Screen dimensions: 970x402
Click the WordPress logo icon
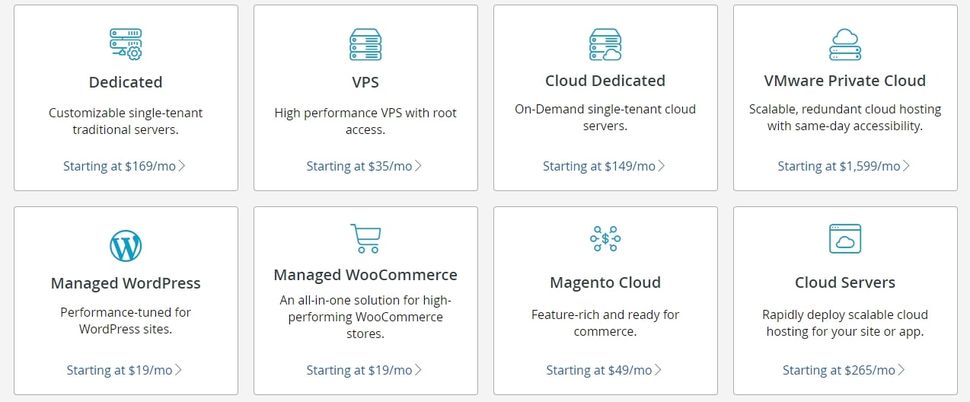click(125, 246)
